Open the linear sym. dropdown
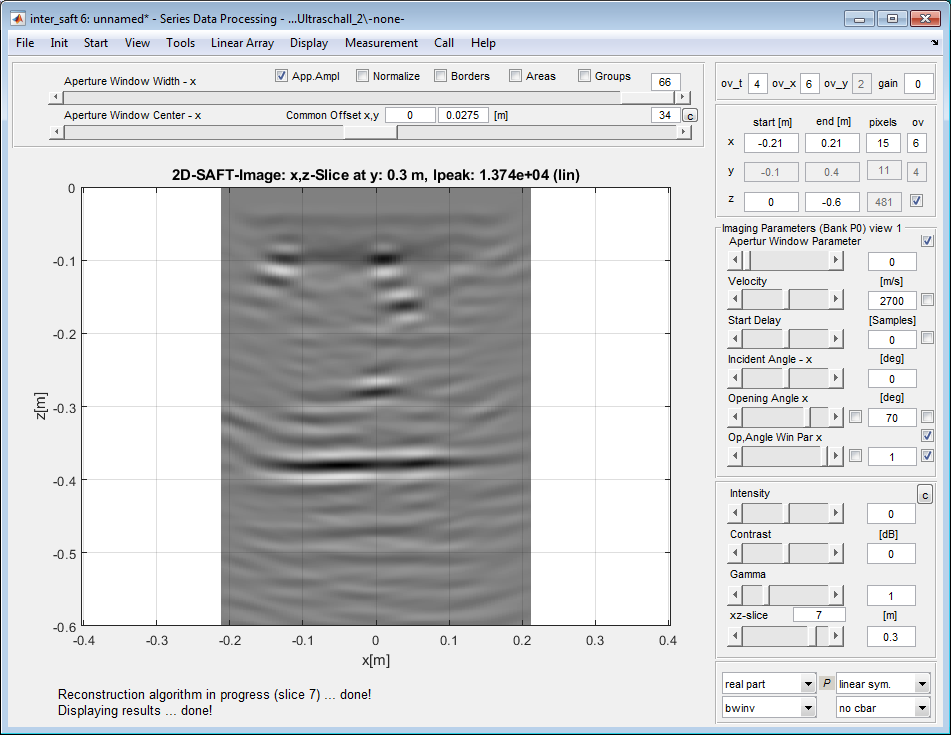951x735 pixels. 882,683
